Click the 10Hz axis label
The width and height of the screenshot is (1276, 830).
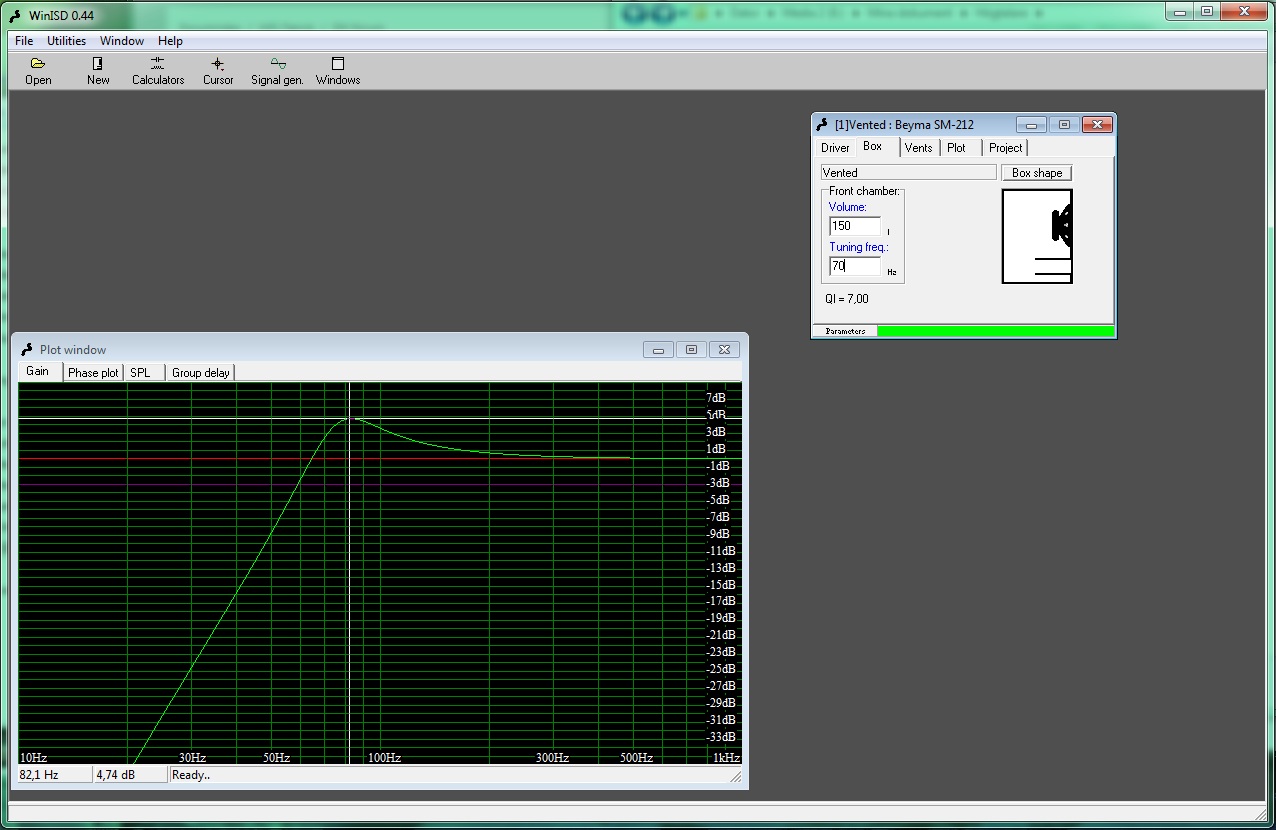tap(34, 758)
